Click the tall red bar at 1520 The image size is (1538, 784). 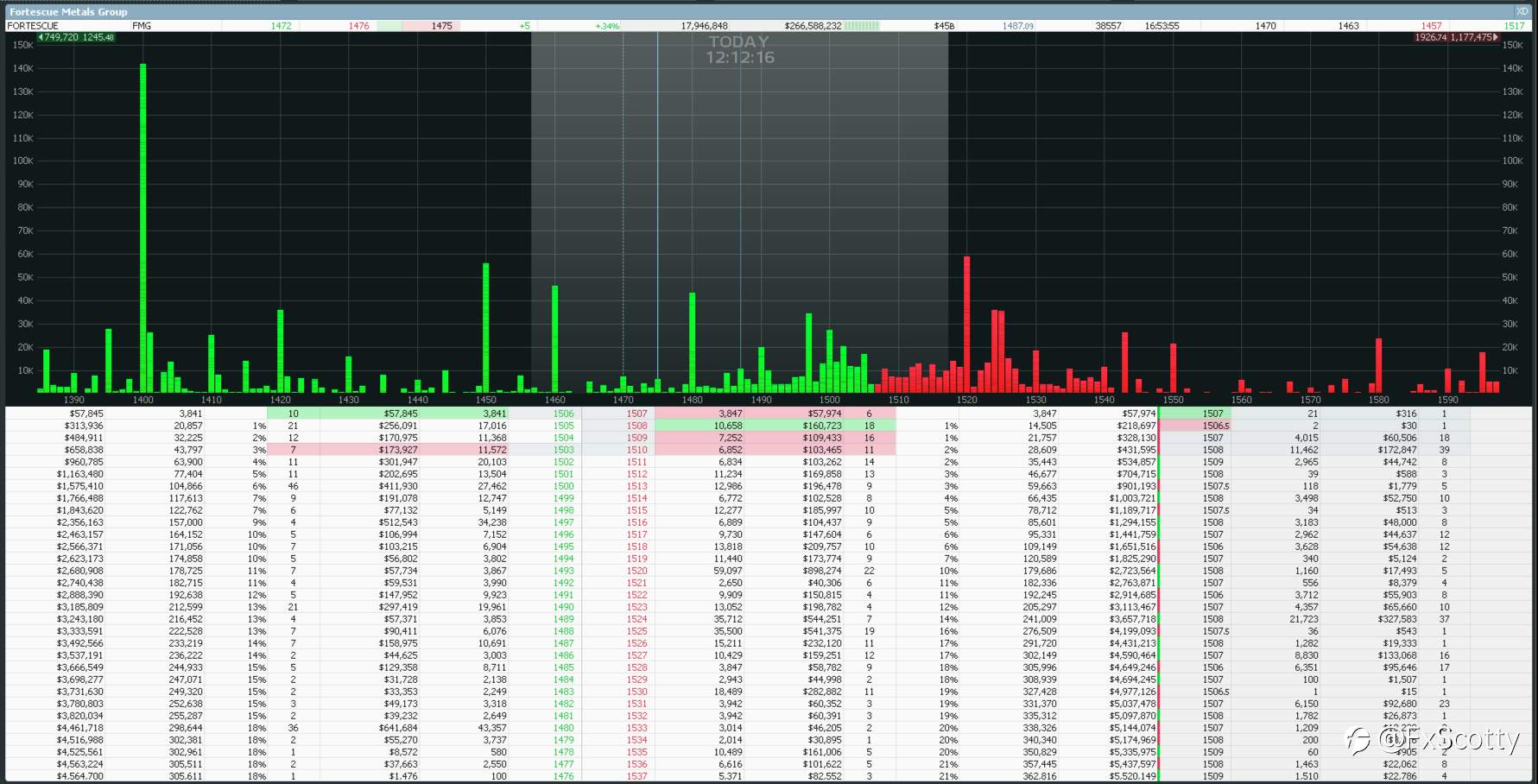967,325
